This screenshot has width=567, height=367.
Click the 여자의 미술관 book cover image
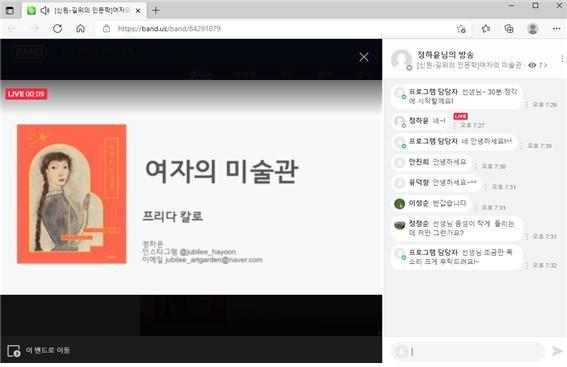[72, 194]
